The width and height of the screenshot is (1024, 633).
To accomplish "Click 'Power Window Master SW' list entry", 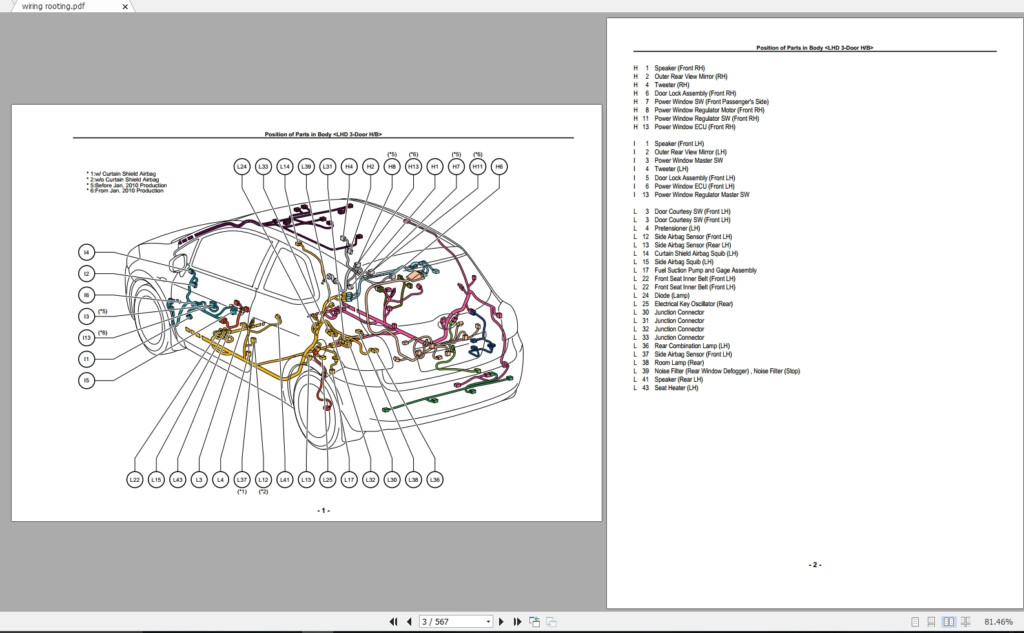I will pyautogui.click(x=688, y=161).
